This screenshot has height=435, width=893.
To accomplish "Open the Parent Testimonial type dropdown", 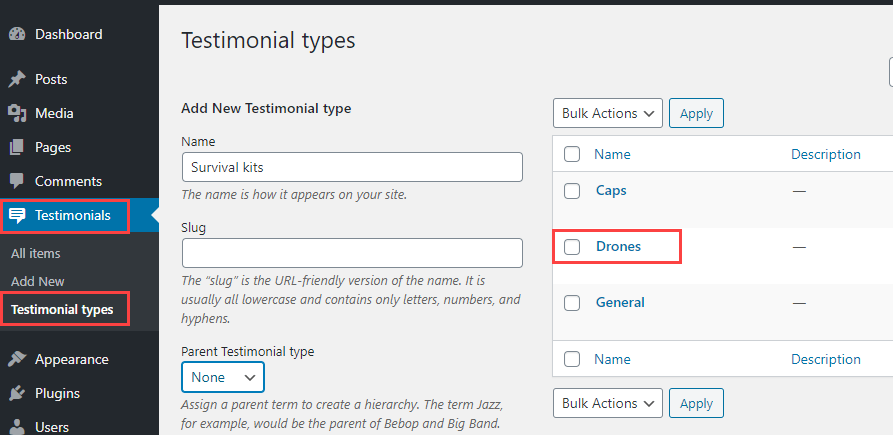I will coord(223,377).
